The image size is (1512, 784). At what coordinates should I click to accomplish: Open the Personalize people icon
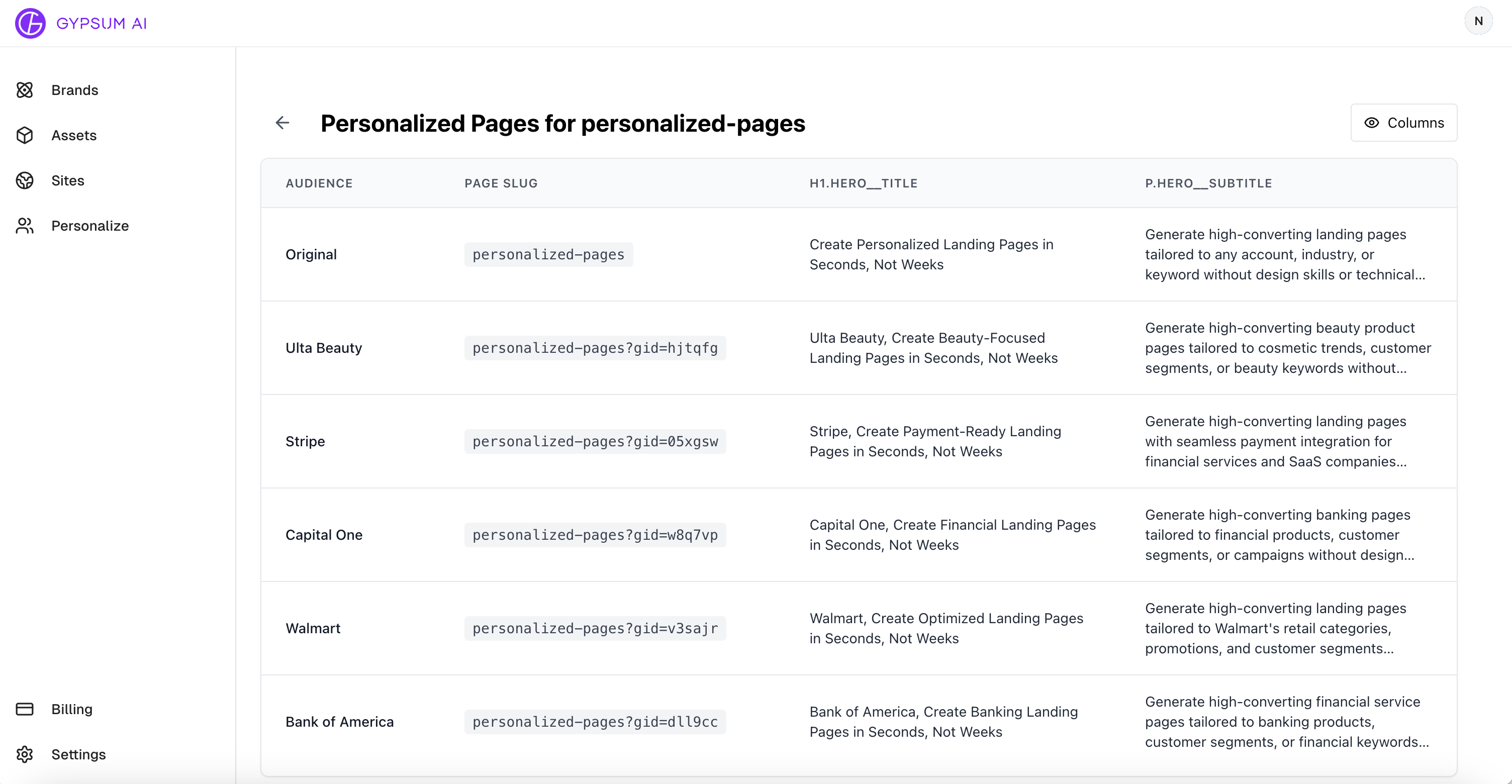click(x=25, y=225)
